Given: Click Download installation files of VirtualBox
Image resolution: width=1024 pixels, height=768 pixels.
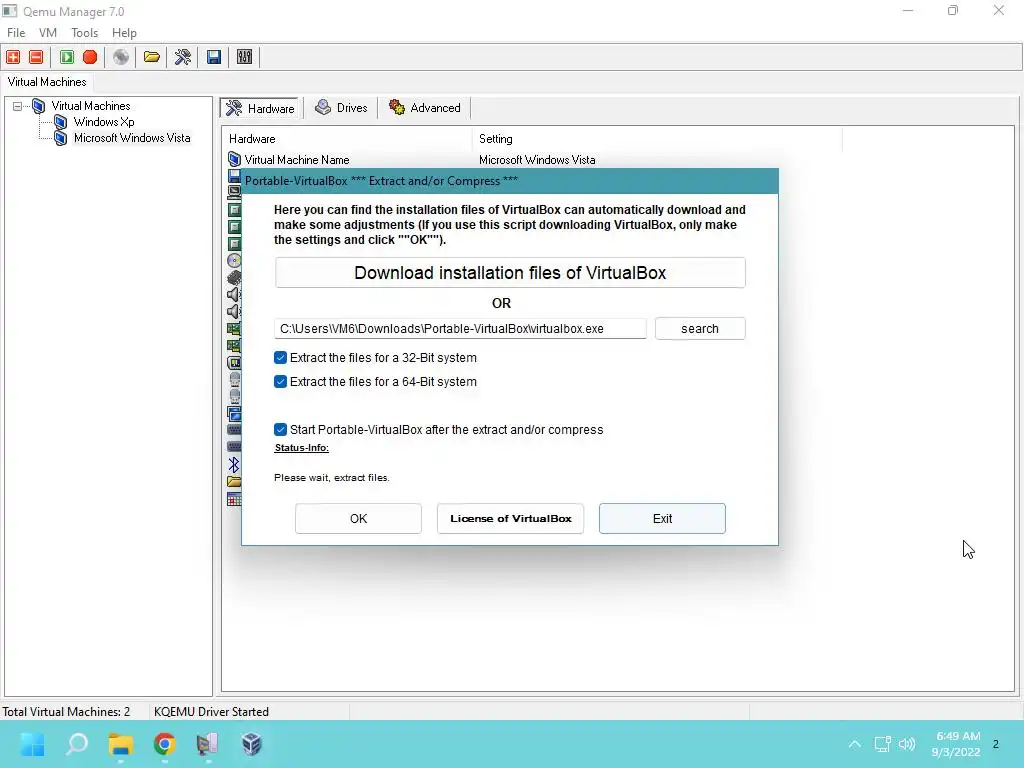Looking at the screenshot, I should (x=510, y=272).
